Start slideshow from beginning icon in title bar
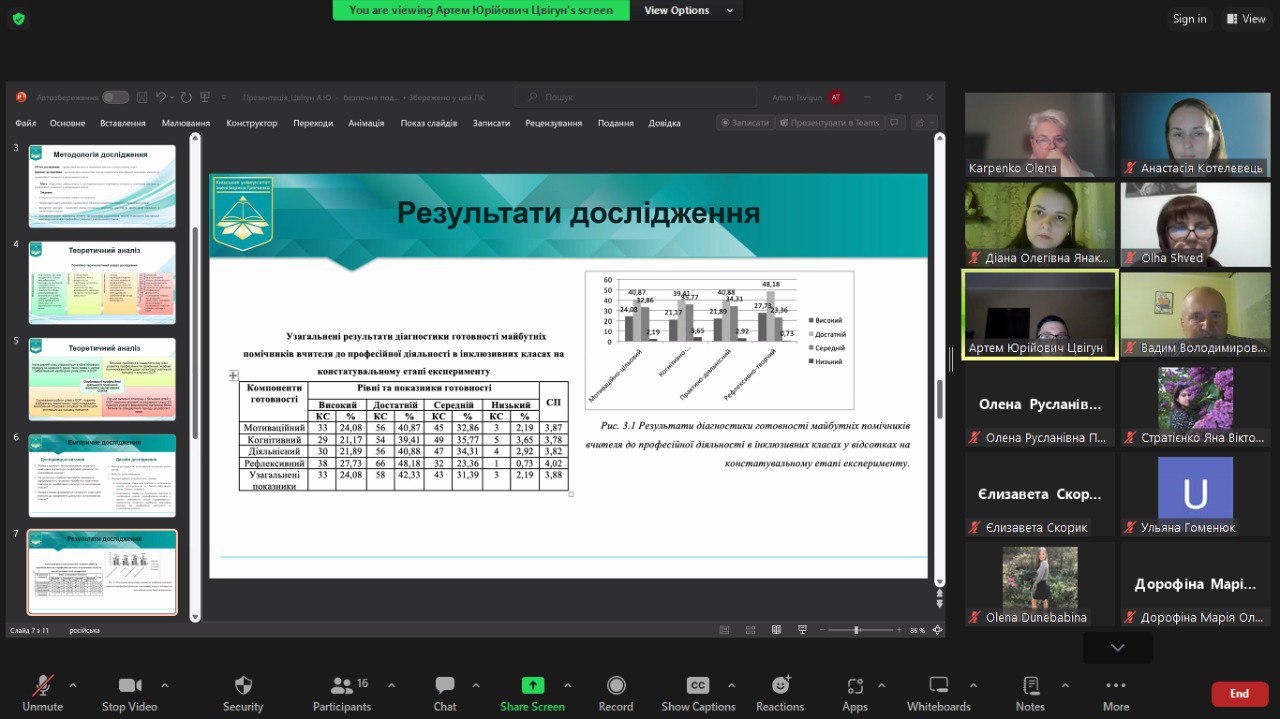This screenshot has width=1280, height=719. (205, 97)
